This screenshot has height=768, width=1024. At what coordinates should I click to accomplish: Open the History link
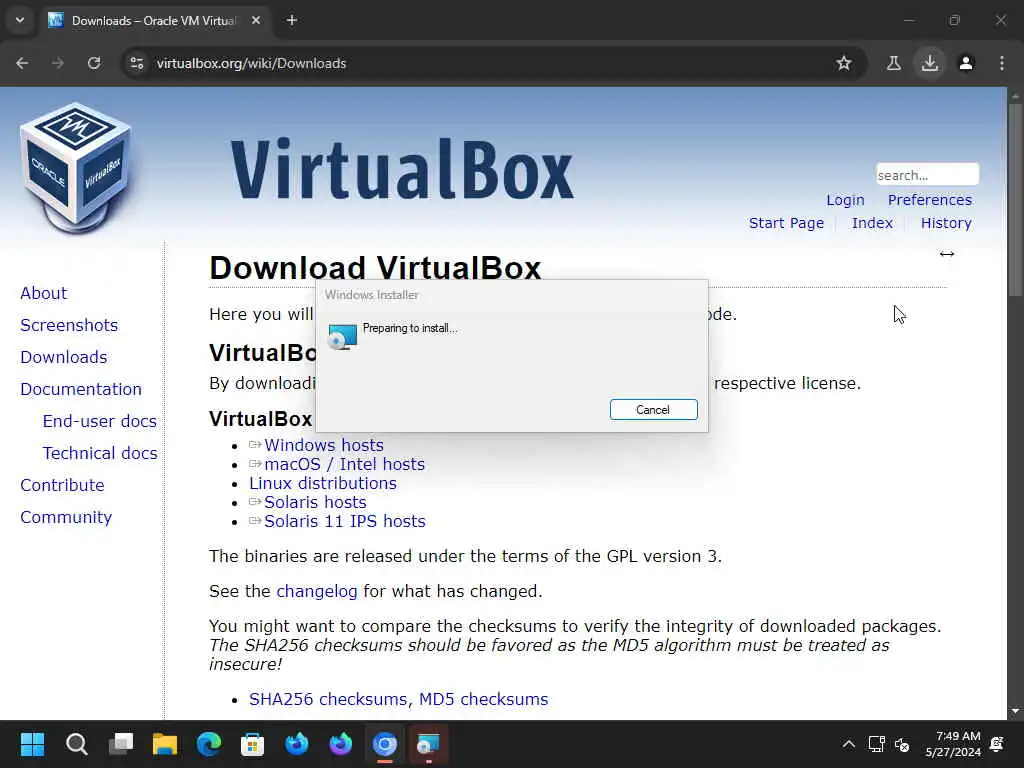pos(946,223)
